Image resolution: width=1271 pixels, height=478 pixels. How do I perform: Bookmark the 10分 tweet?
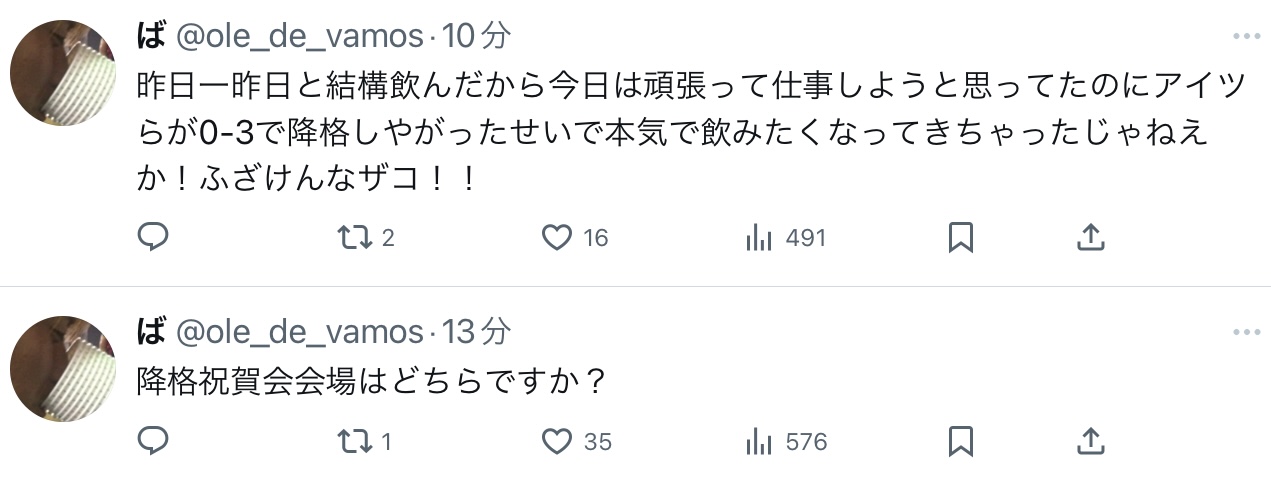pyautogui.click(x=960, y=237)
